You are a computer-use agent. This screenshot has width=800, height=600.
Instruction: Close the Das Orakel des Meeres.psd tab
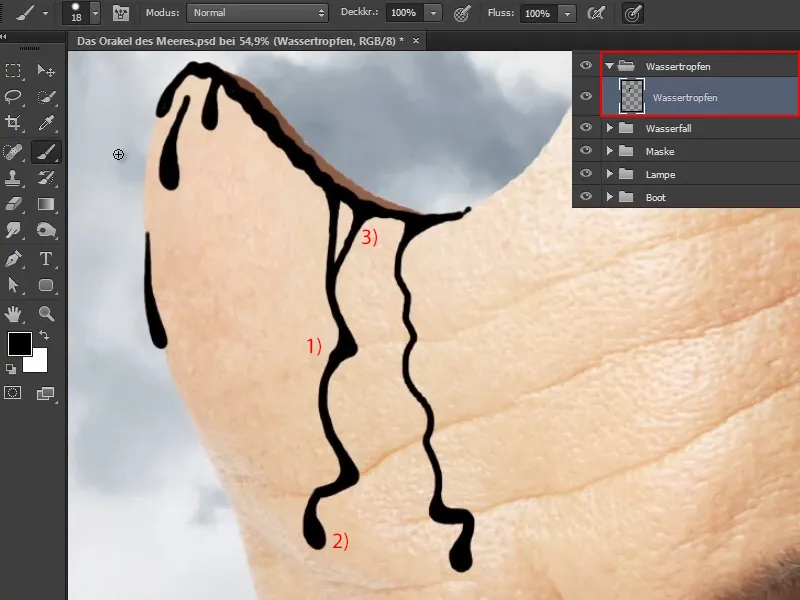click(416, 40)
